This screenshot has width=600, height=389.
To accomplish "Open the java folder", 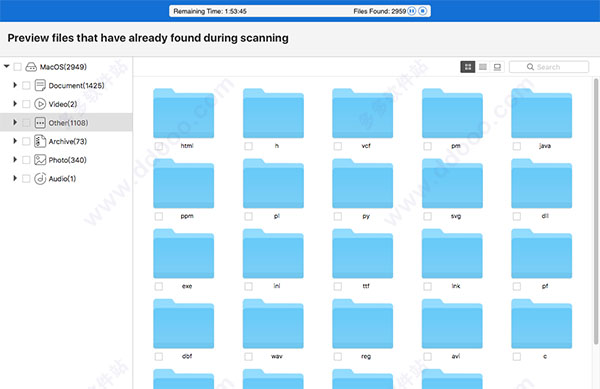I will pyautogui.click(x=541, y=113).
